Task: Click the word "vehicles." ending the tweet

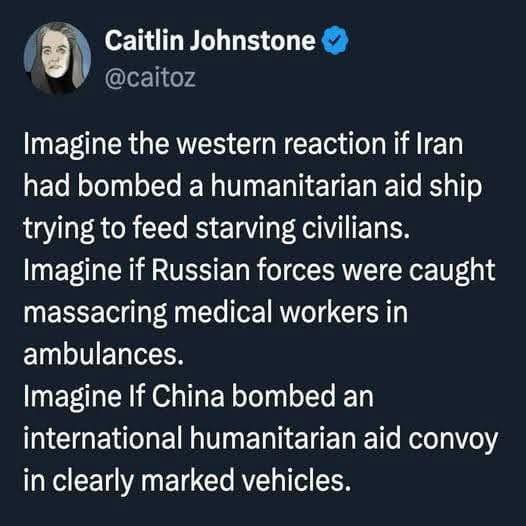Action: [x=296, y=480]
